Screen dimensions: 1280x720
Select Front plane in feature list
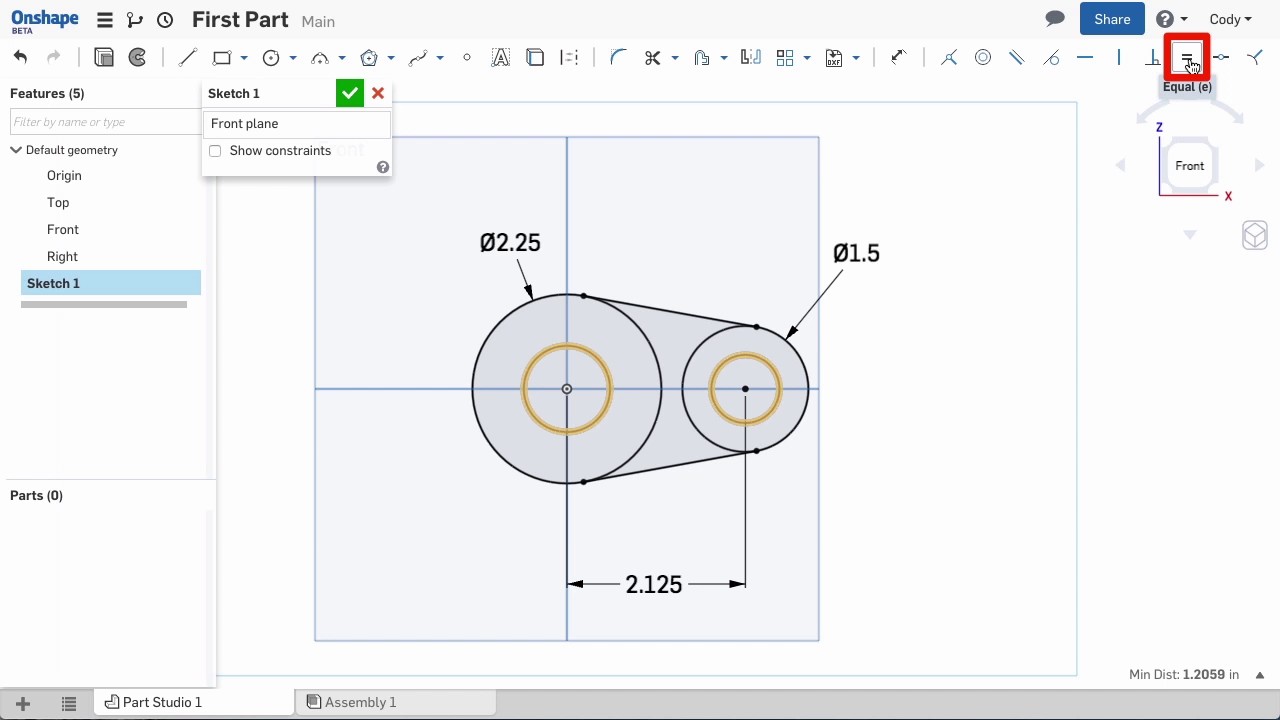coord(63,230)
